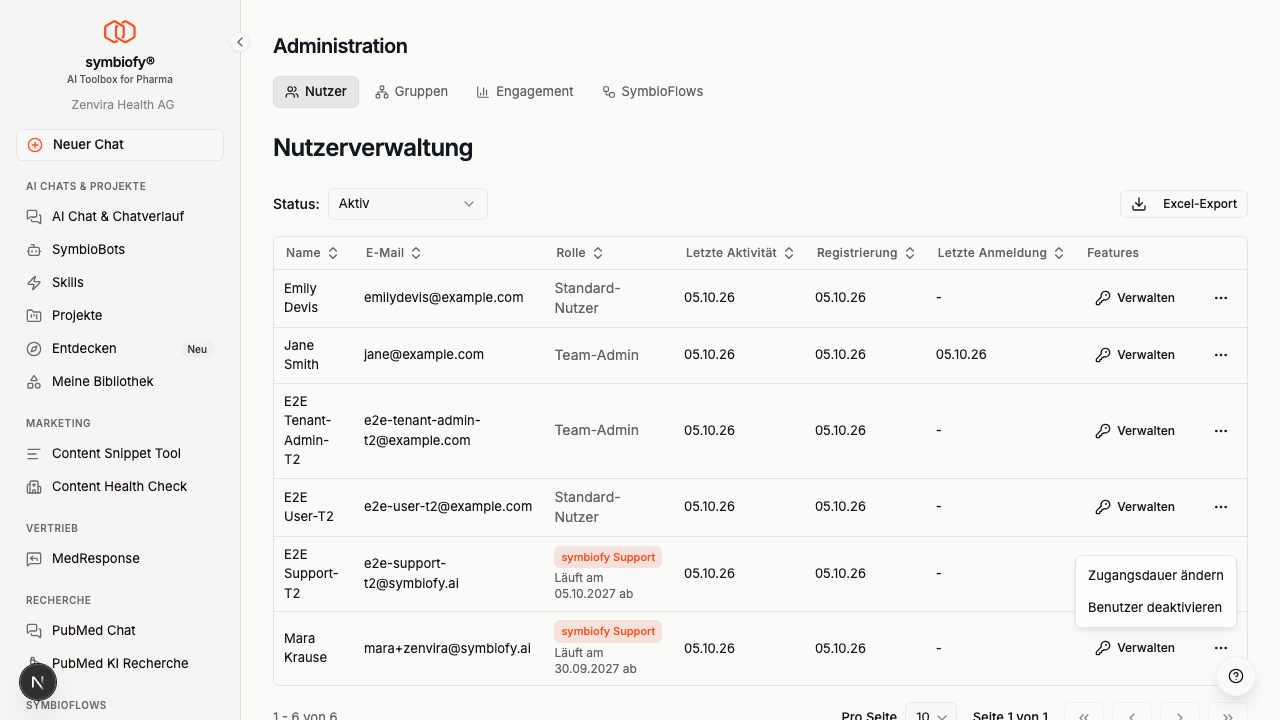Click Verwalten for Jane Smith
Viewport: 1280px width, 720px height.
(x=1135, y=355)
